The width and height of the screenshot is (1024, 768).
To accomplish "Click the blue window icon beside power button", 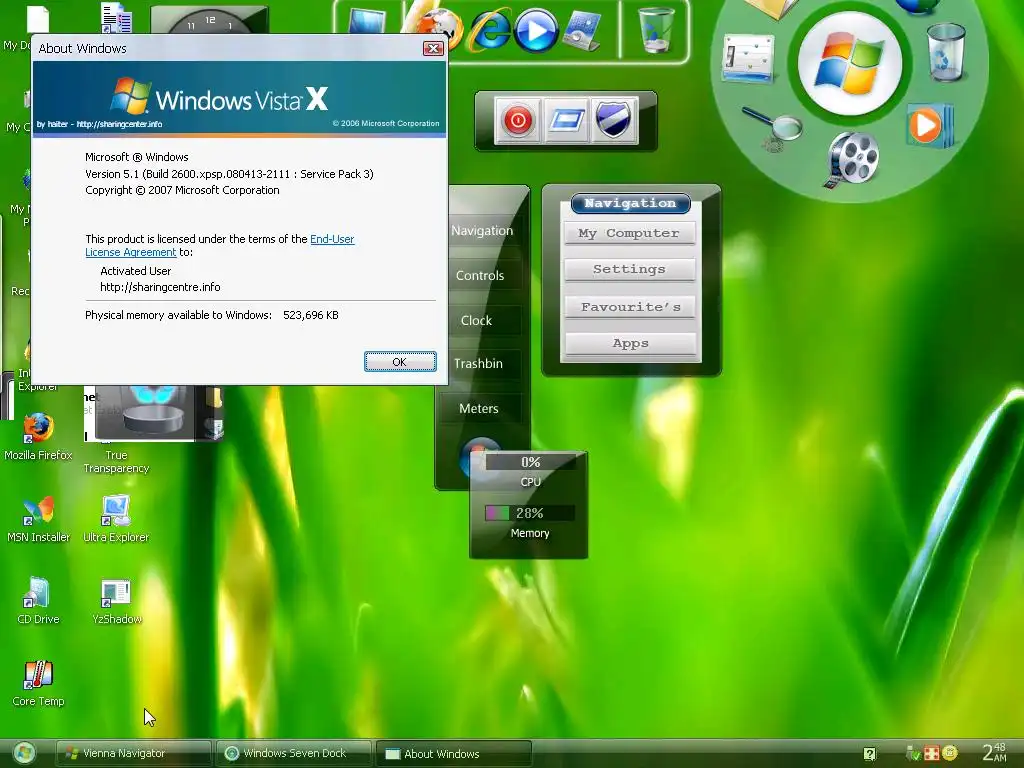I will pos(565,120).
